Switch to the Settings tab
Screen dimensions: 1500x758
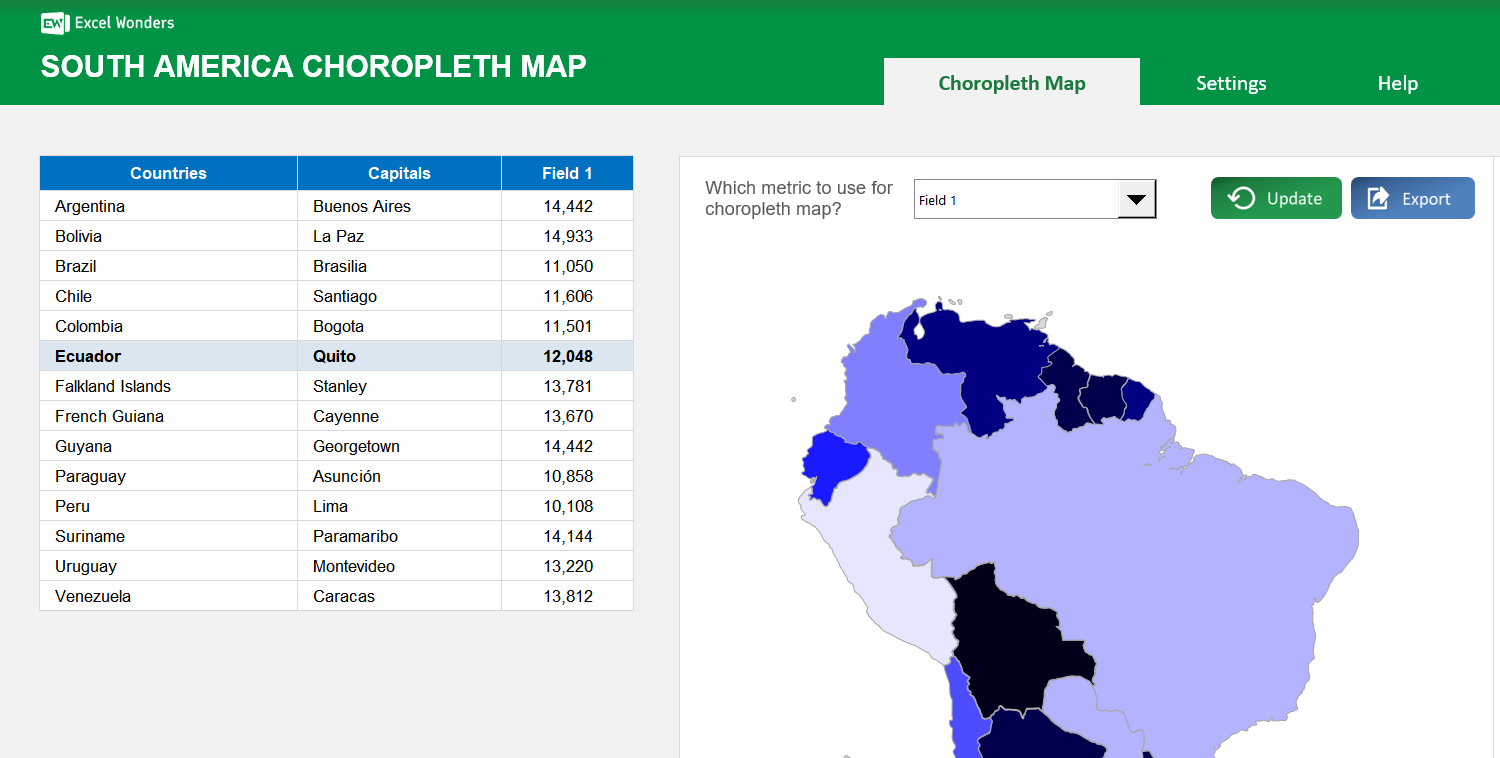point(1231,83)
